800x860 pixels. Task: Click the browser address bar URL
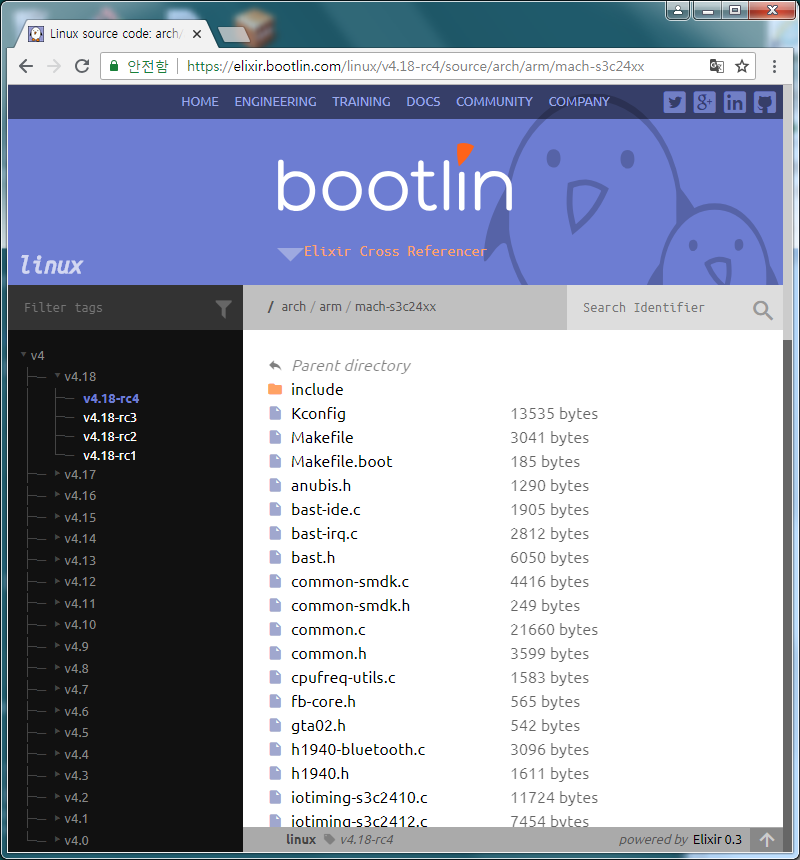[415, 66]
